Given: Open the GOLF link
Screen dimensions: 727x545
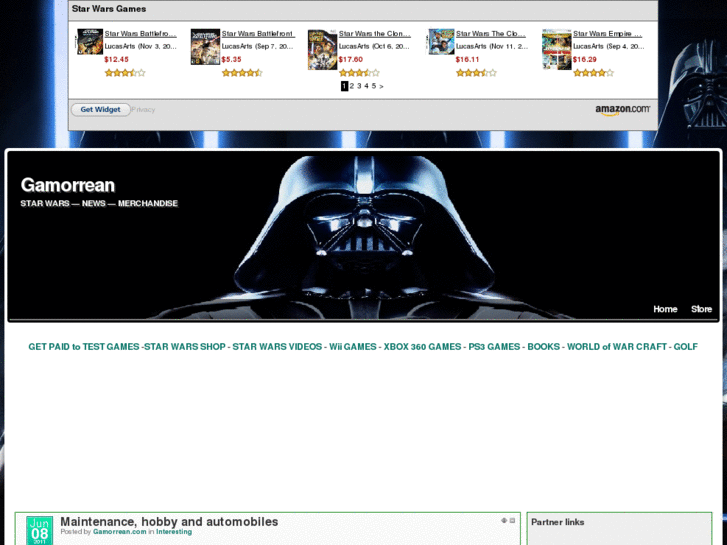Looking at the screenshot, I should pos(686,347).
